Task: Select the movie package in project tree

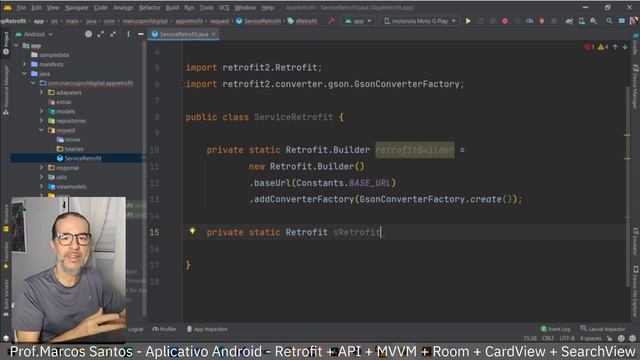Action: 68,139
